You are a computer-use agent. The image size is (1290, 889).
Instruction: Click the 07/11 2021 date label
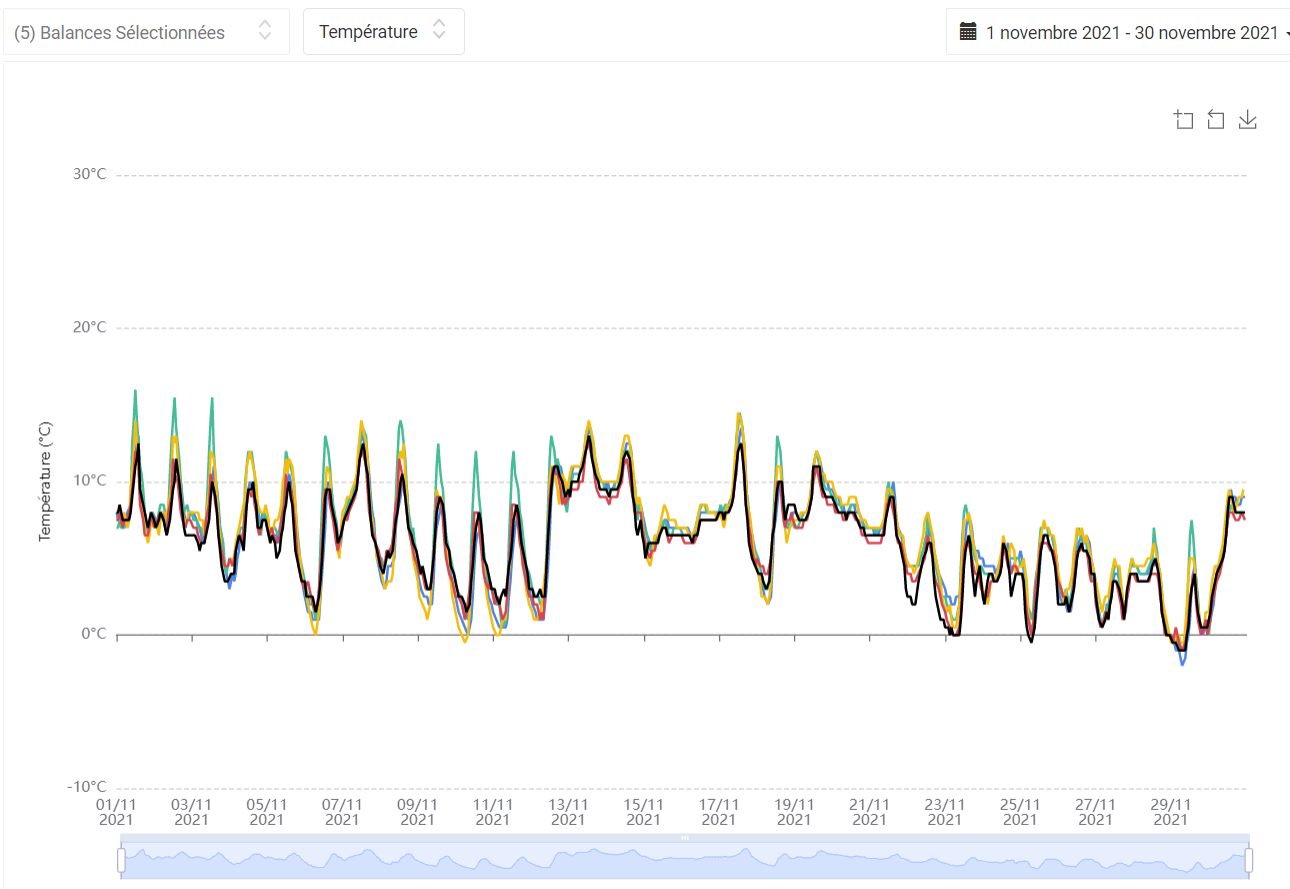[342, 811]
